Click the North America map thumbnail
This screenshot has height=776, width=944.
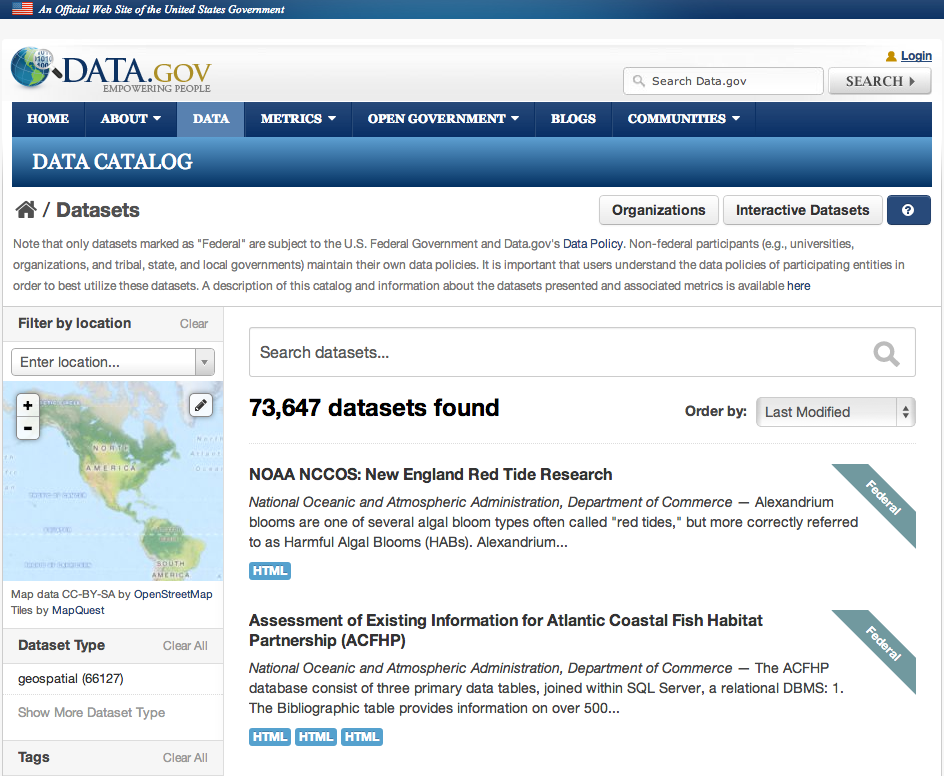click(113, 481)
